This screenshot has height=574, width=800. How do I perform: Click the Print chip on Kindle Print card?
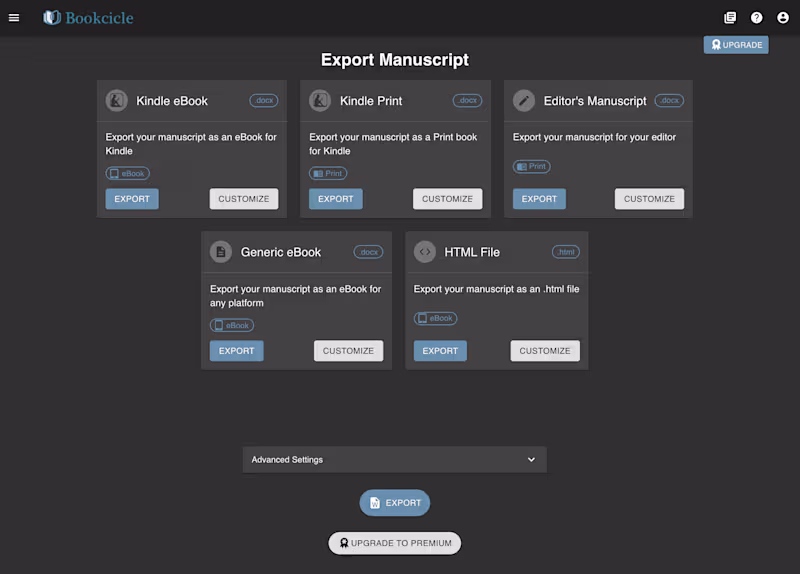328,173
